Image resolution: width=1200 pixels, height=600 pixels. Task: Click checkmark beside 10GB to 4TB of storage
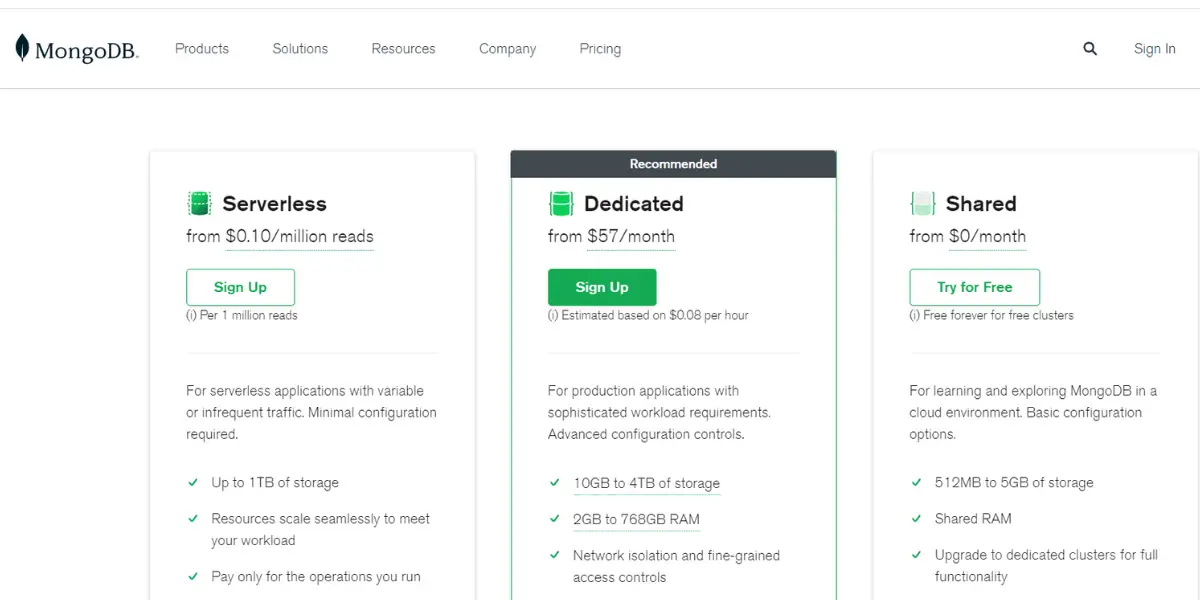click(x=555, y=482)
